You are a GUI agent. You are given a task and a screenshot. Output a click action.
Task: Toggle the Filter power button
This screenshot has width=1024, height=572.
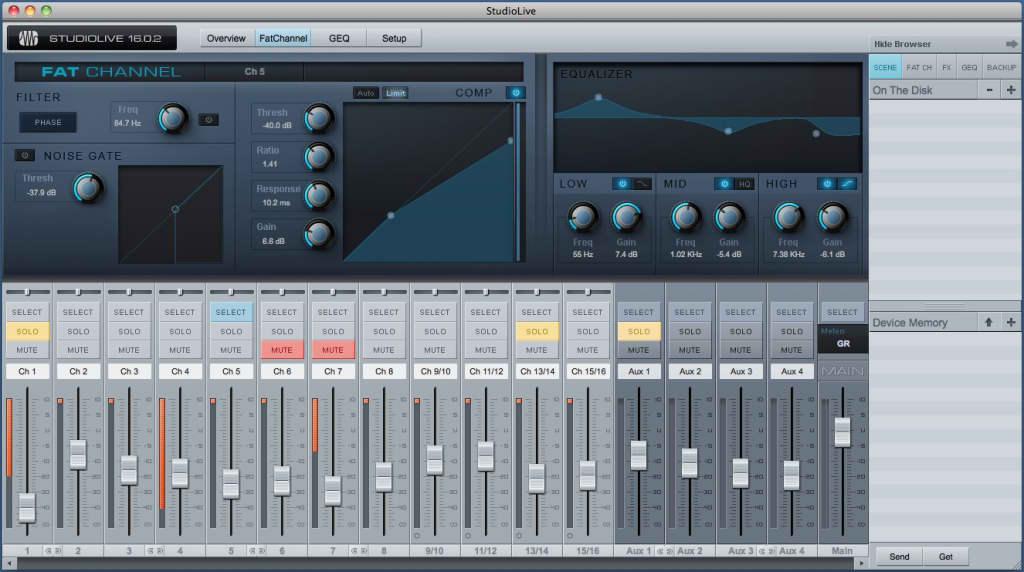(x=209, y=120)
